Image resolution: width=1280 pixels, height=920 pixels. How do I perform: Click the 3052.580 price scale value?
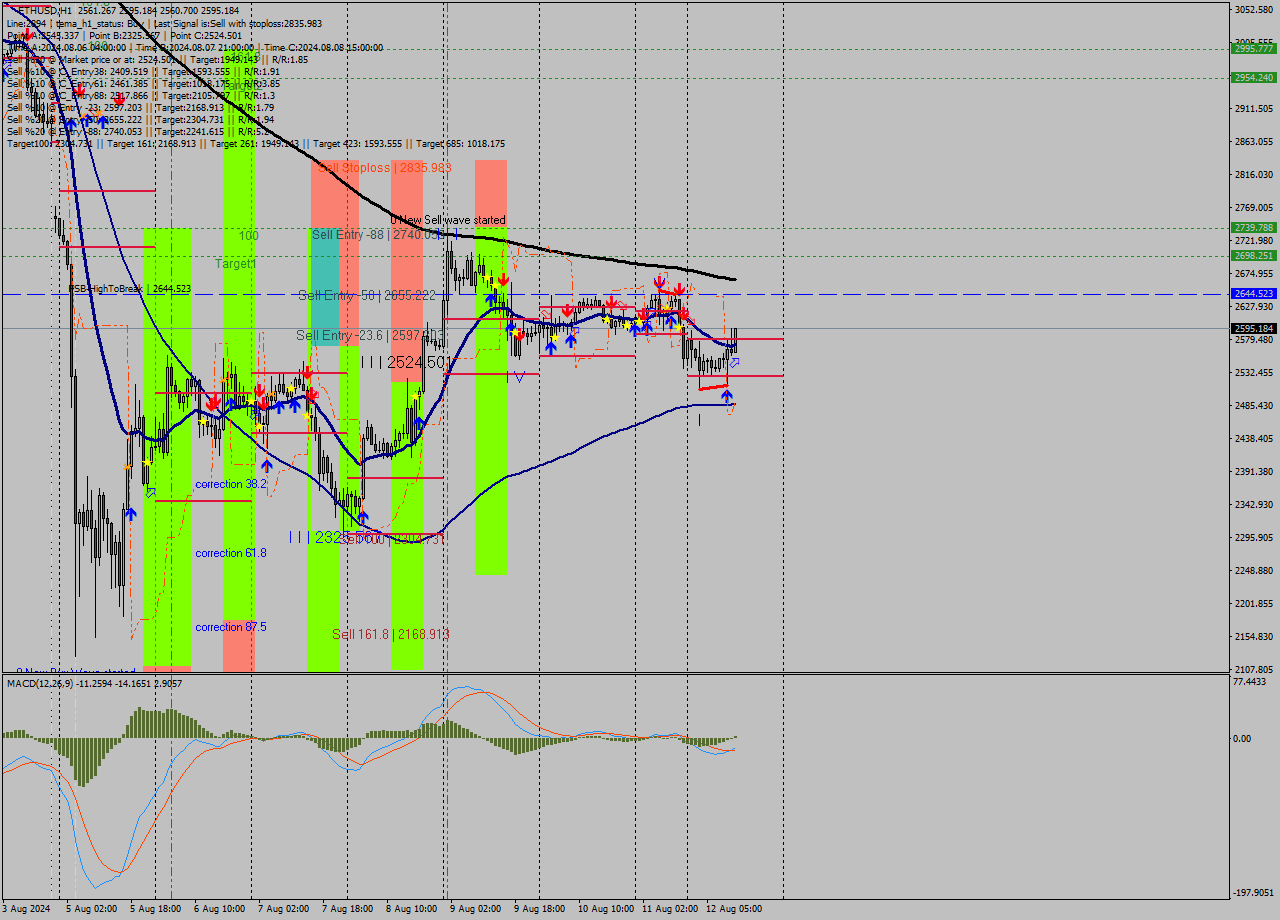point(1254,10)
